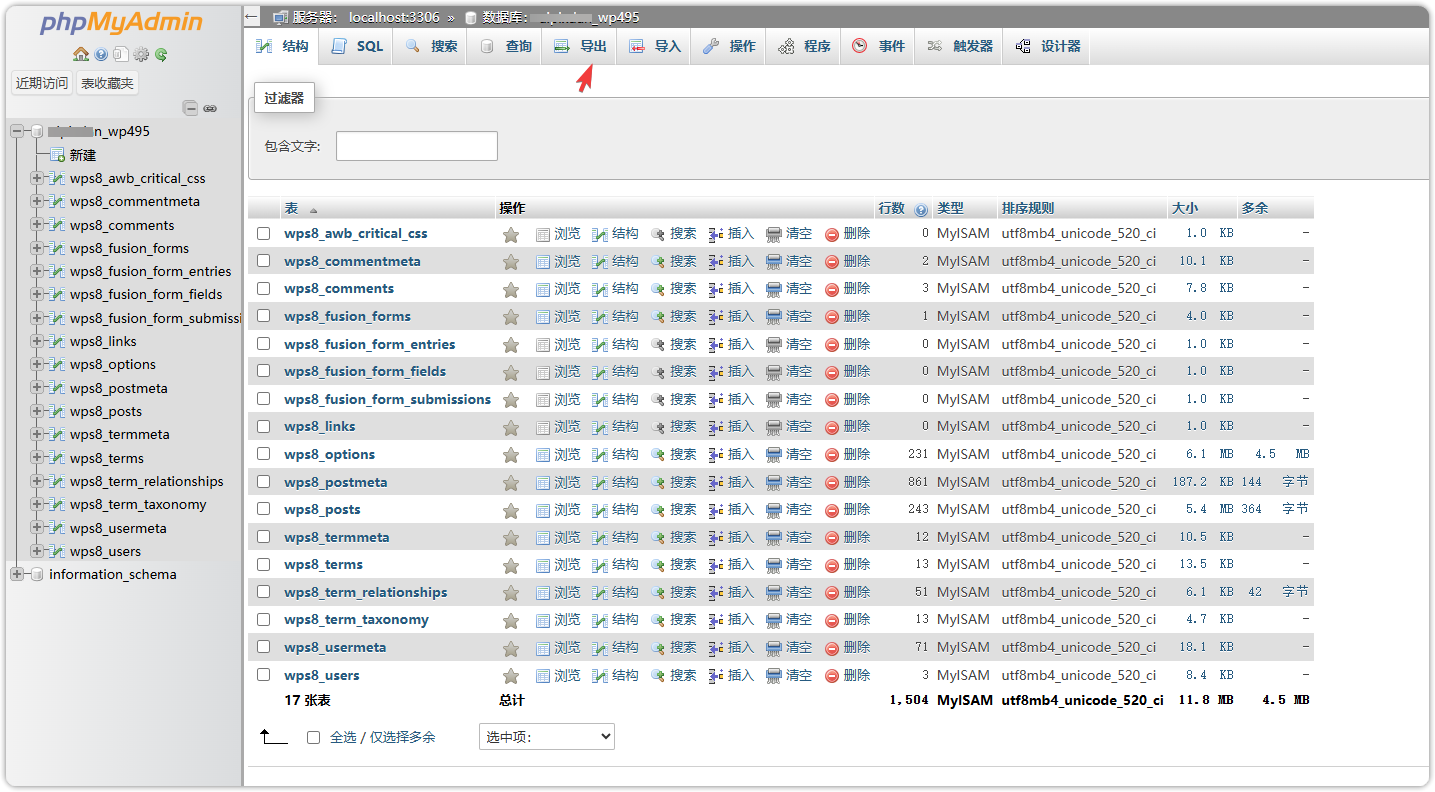Star the wps8_options table as favorite
The height and width of the screenshot is (792, 1435).
[x=511, y=455]
